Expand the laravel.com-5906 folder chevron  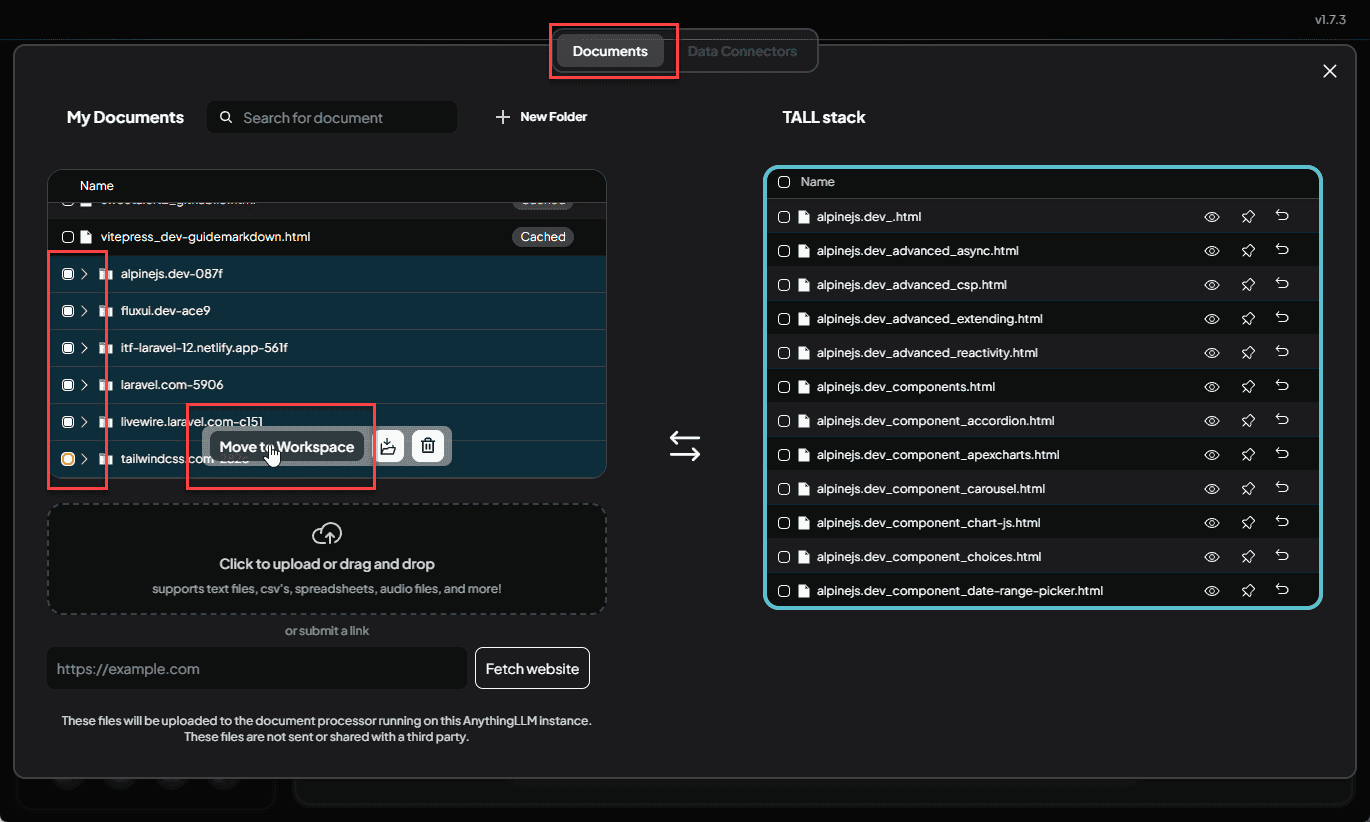[x=85, y=385]
